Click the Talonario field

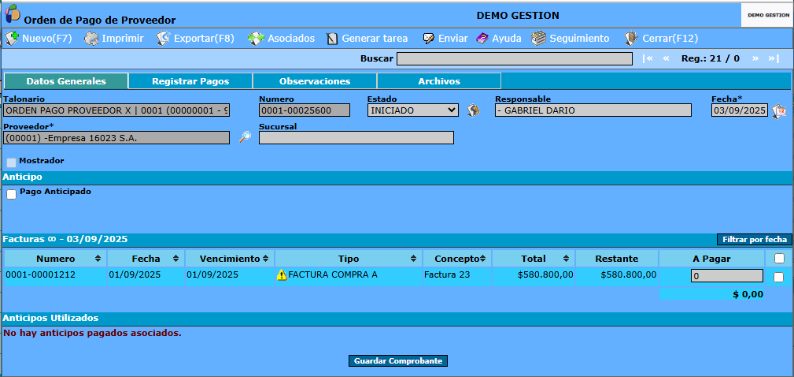[116, 110]
